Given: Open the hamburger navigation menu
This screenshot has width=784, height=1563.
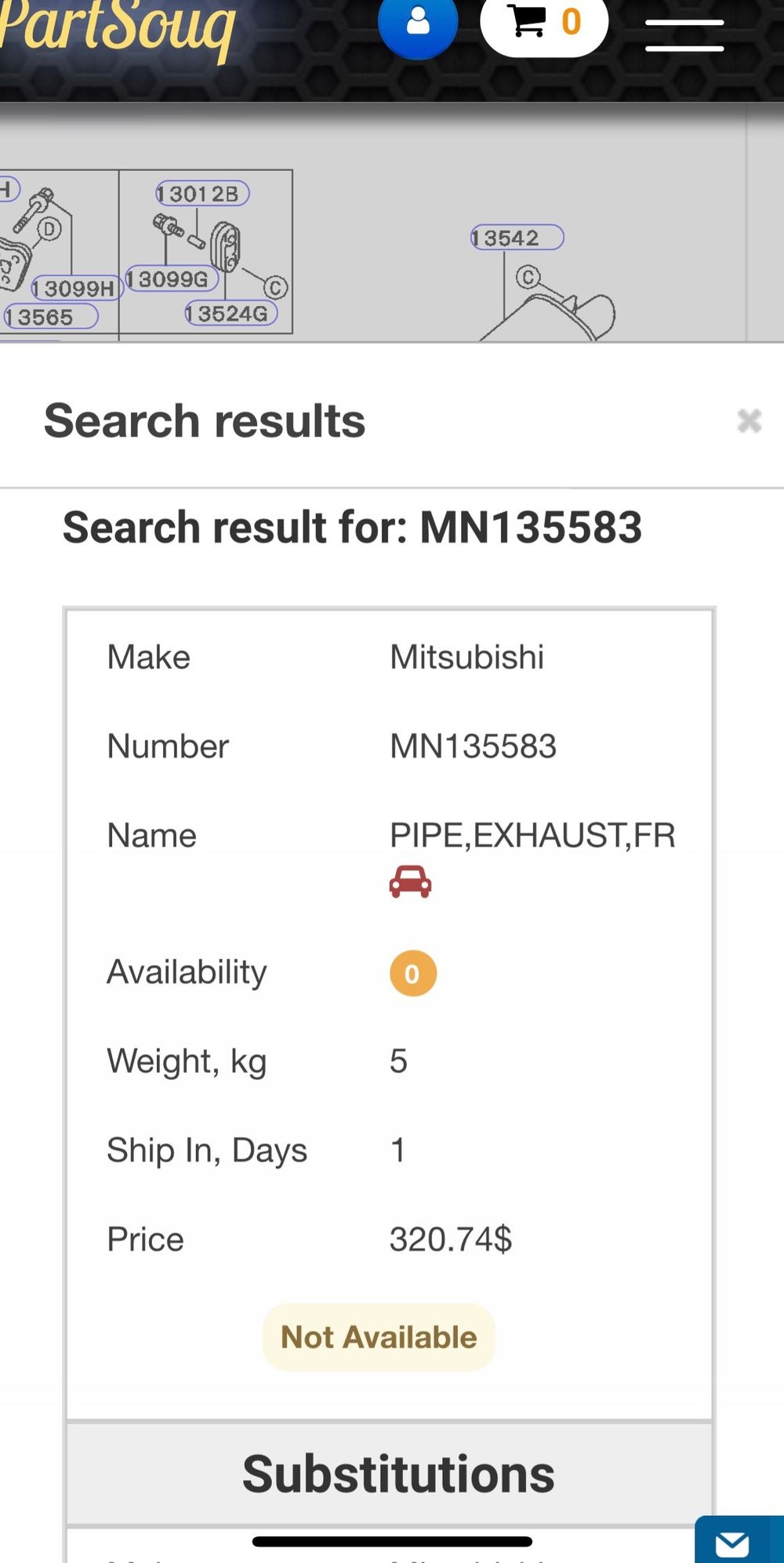Looking at the screenshot, I should (684, 35).
